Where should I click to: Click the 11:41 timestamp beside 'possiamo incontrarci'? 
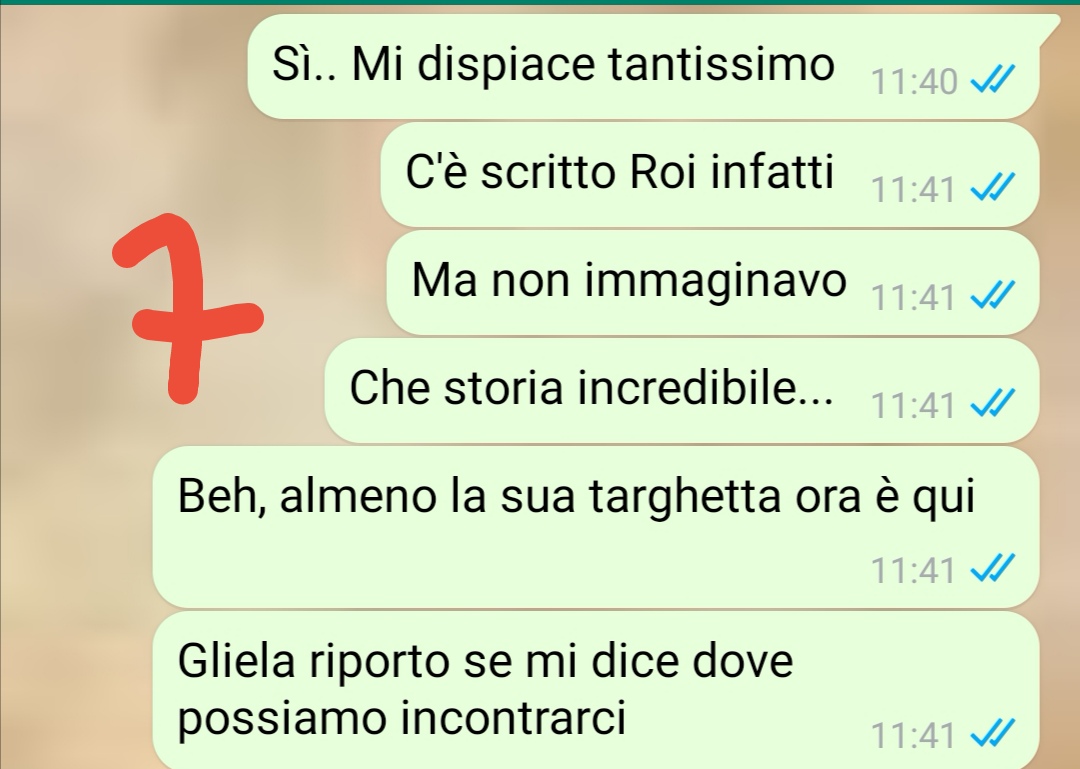913,735
